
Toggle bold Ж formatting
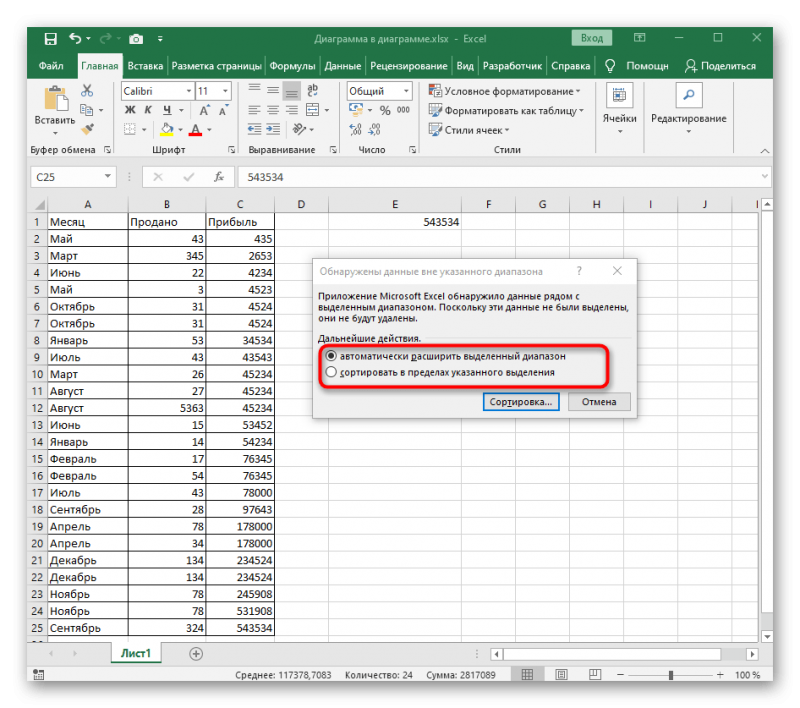(130, 110)
